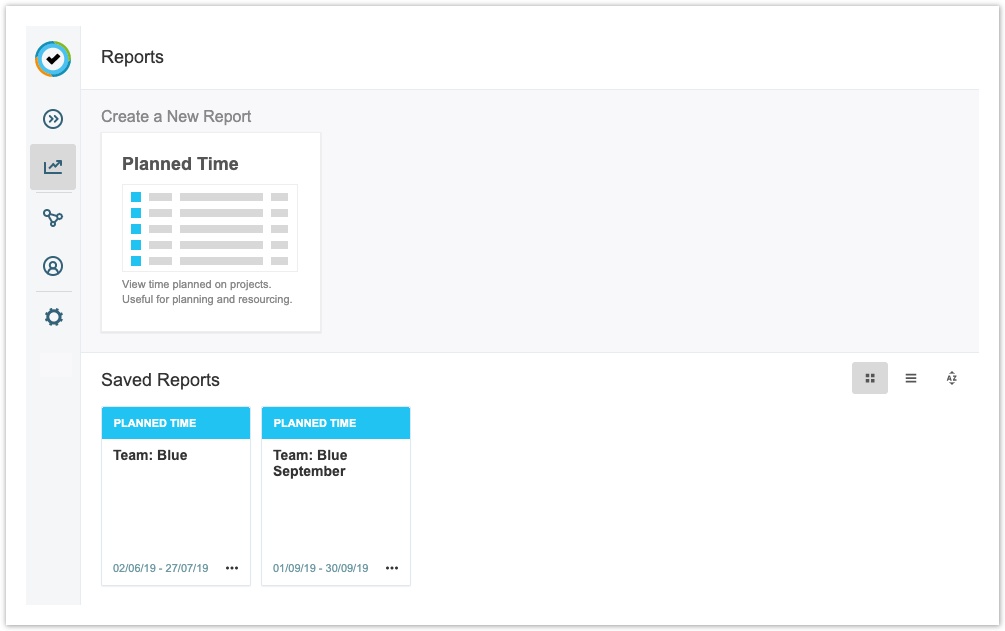Open Reports via the chart icon
Screen dimensions: 1005x631
tap(53, 167)
